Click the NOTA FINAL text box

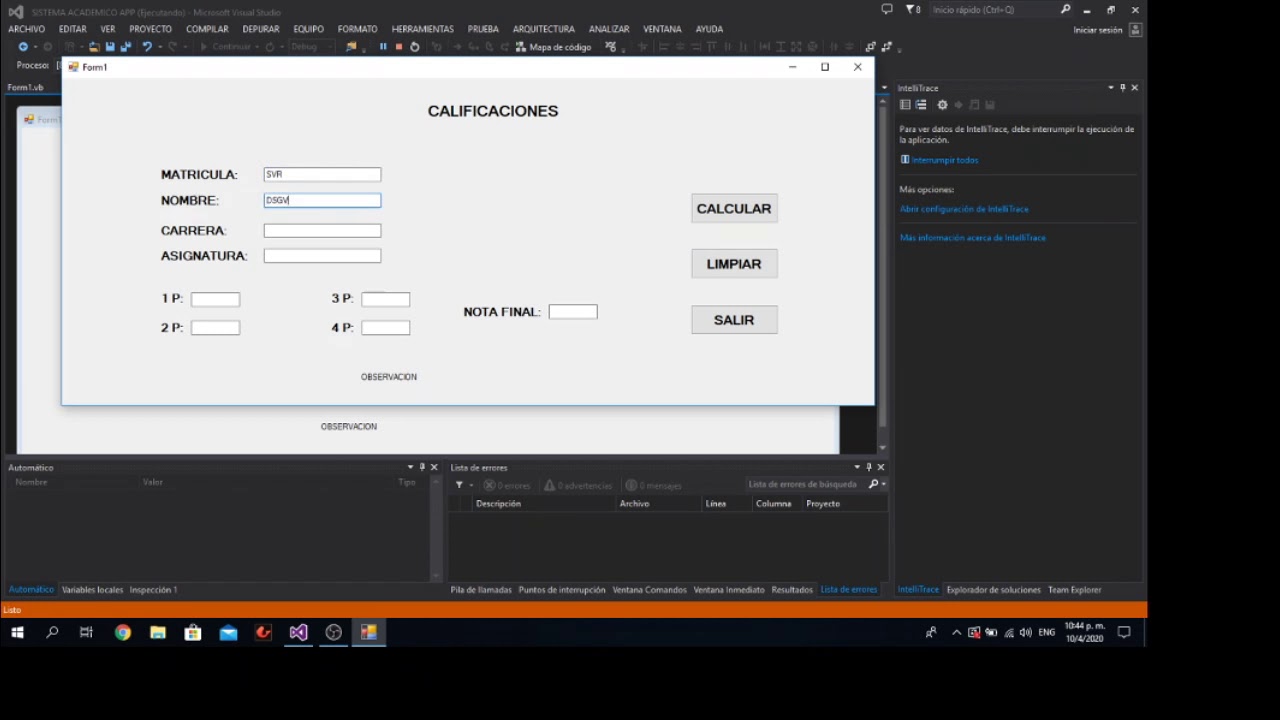click(x=573, y=312)
